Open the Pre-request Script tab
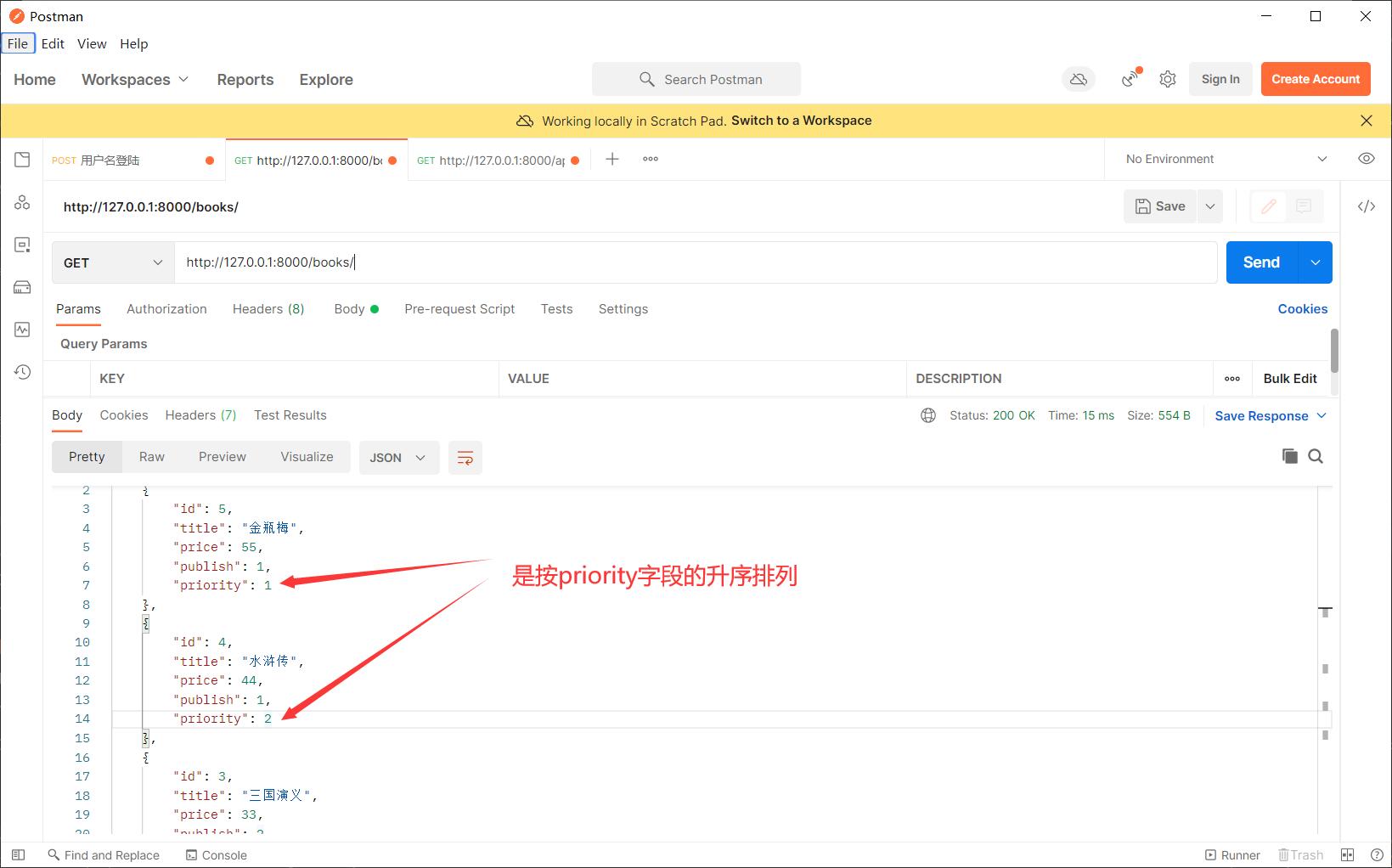This screenshot has height=868, width=1392. click(x=459, y=309)
